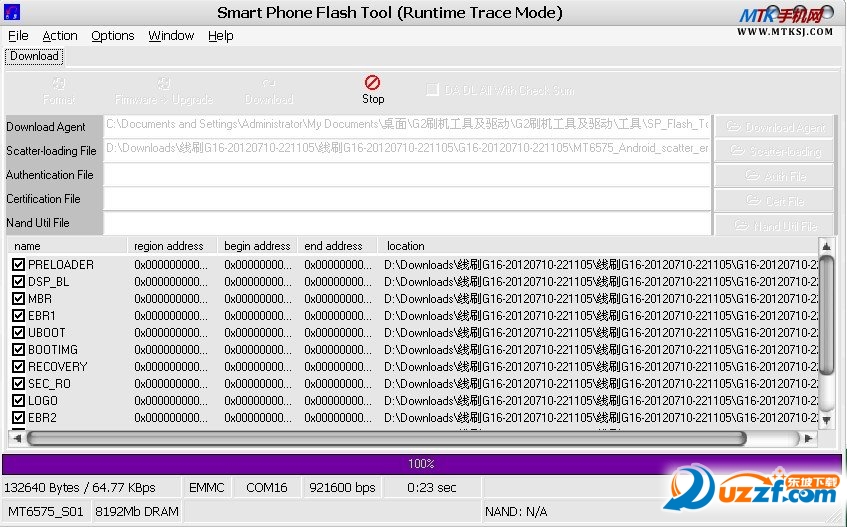This screenshot has width=847, height=527.
Task: Sort by begin address column header
Action: [257, 246]
